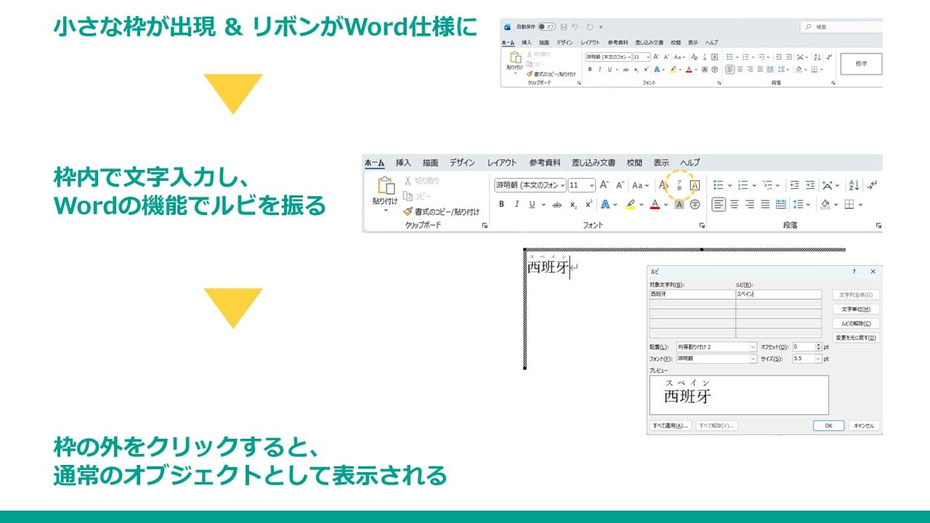Decrease indent in the larger ribbon

click(x=795, y=185)
